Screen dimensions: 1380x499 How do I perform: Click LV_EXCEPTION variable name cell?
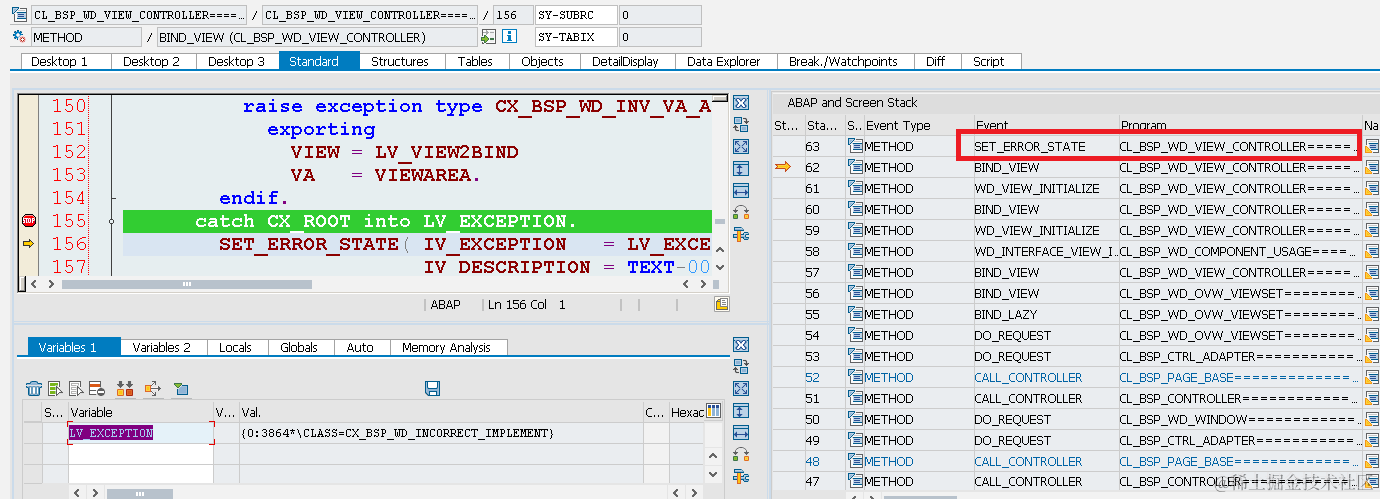(141, 433)
